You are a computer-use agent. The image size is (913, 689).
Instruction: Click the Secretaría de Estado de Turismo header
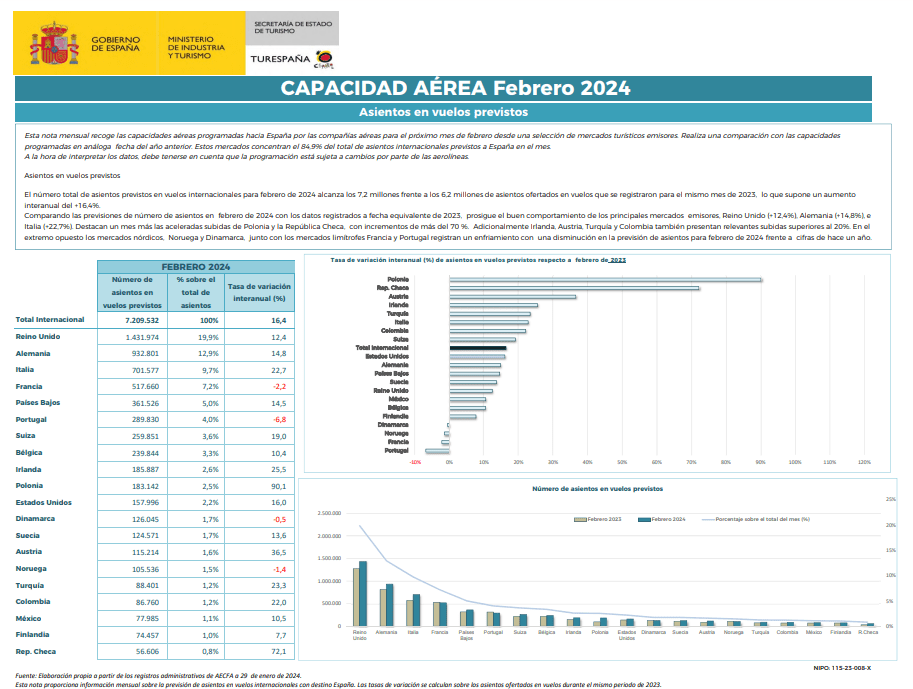[292, 27]
